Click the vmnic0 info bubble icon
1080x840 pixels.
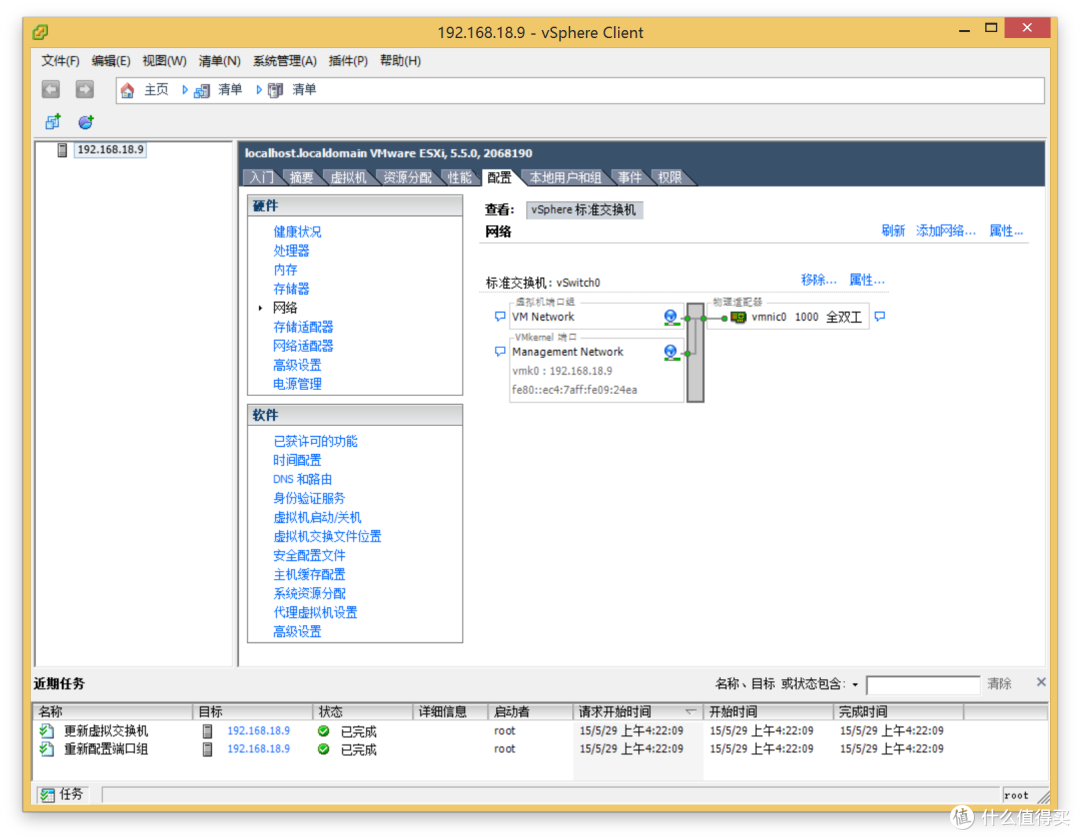click(880, 317)
